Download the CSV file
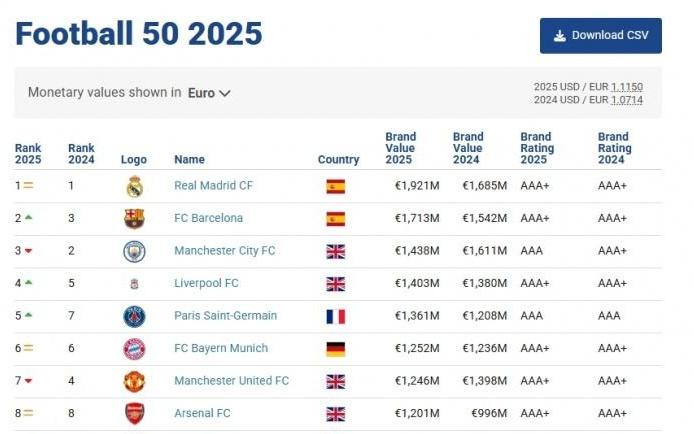Screen dimensions: 694x434 point(600,35)
